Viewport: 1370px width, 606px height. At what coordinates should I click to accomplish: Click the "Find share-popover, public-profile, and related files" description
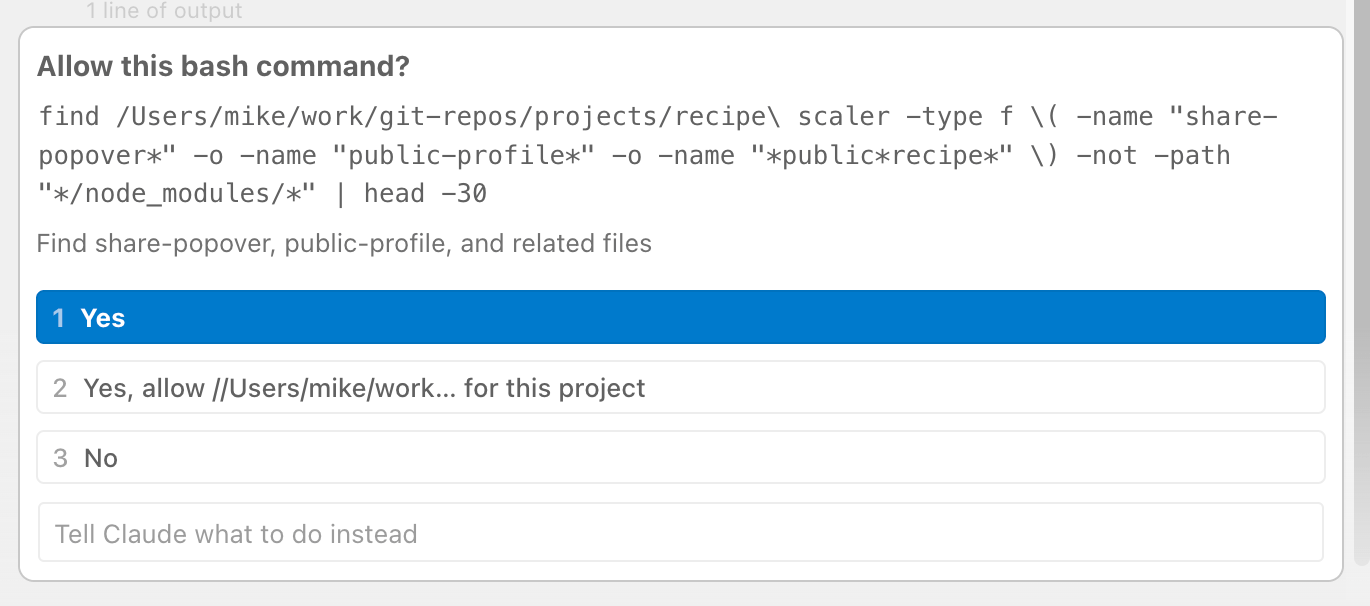pyautogui.click(x=344, y=243)
